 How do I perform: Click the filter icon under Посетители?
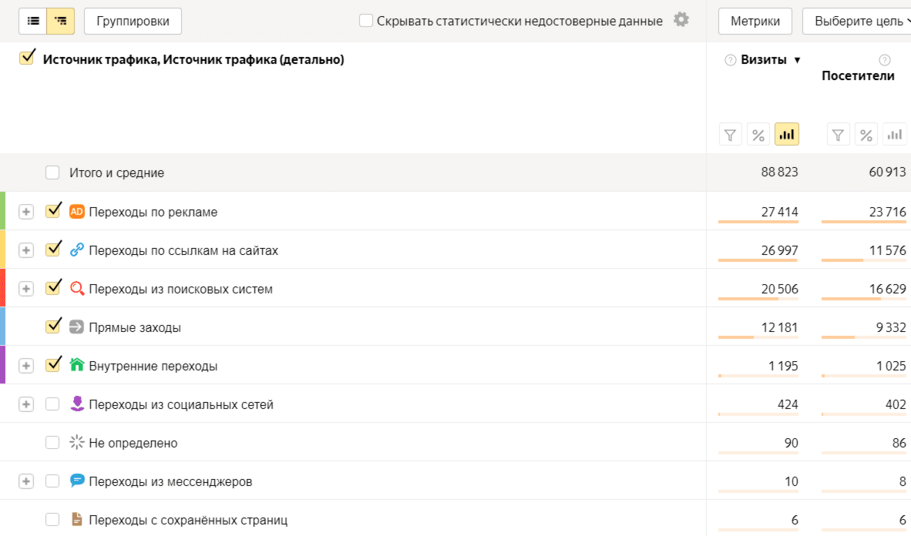point(838,135)
